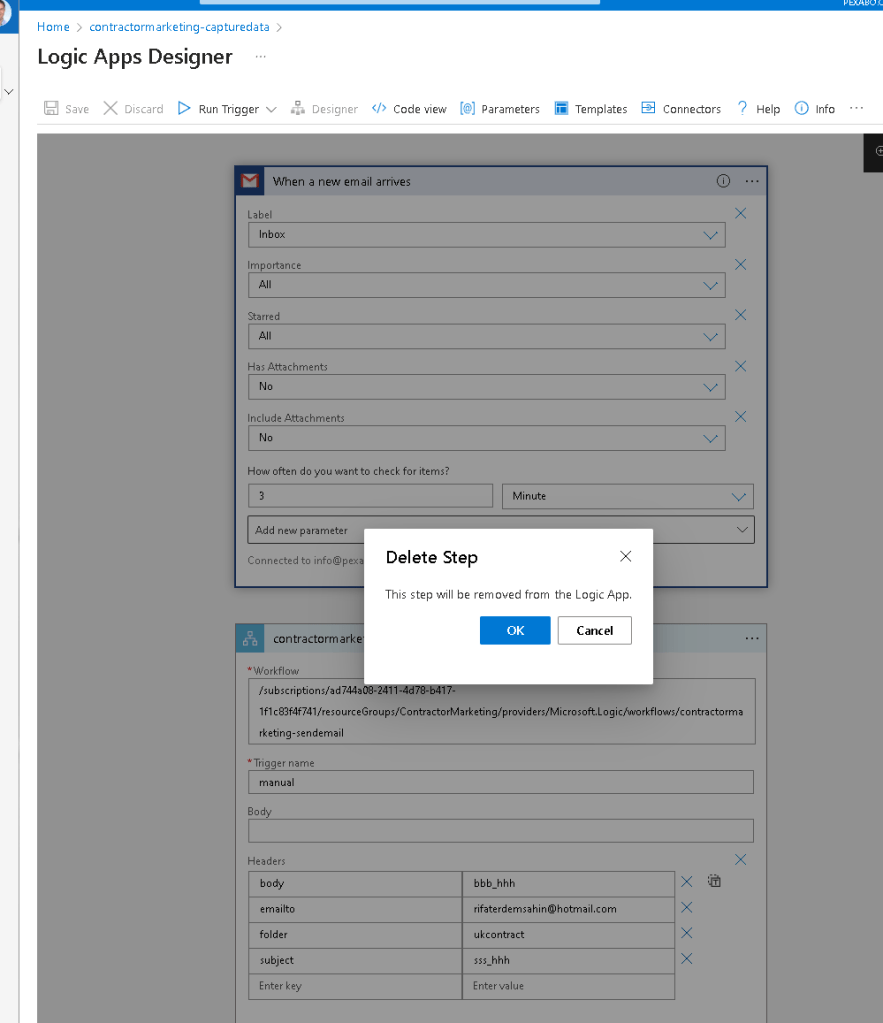Click the emailto header key cell
This screenshot has height=1023, width=883.
tap(355, 909)
